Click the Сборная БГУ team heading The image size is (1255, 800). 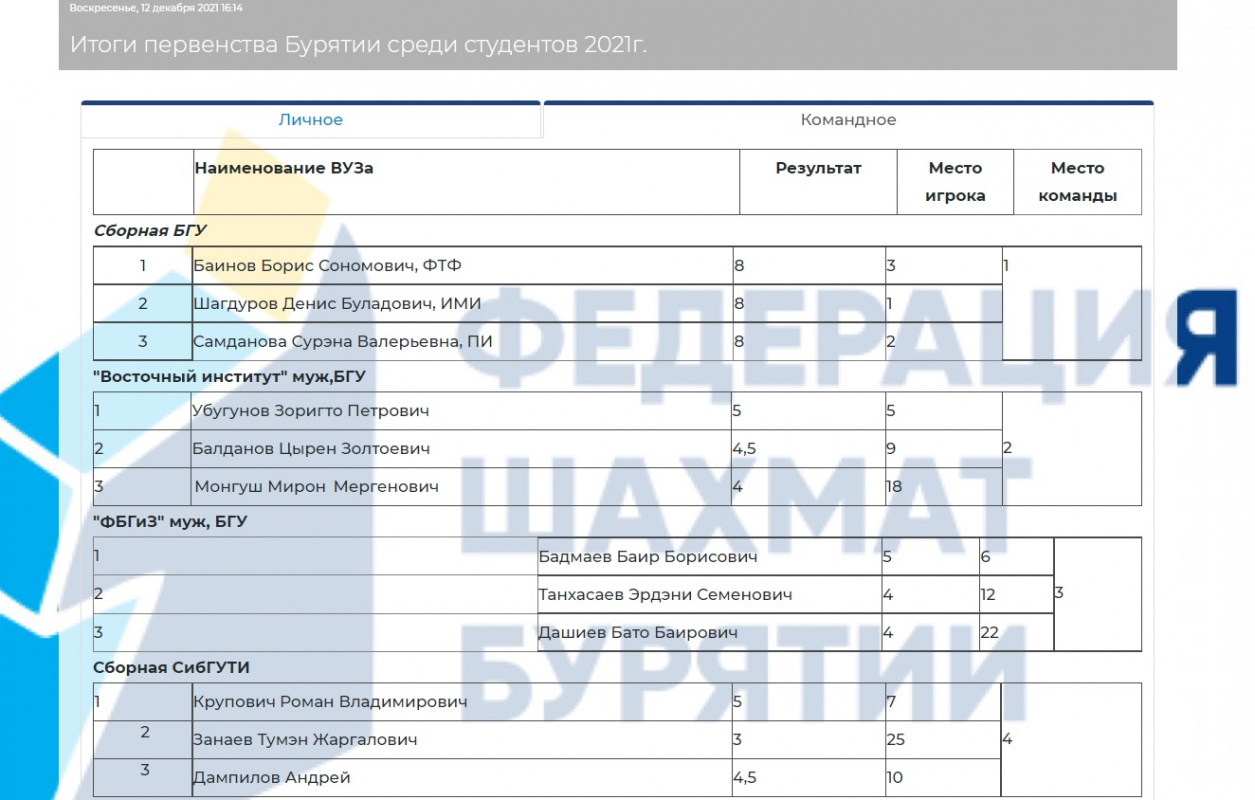click(150, 230)
